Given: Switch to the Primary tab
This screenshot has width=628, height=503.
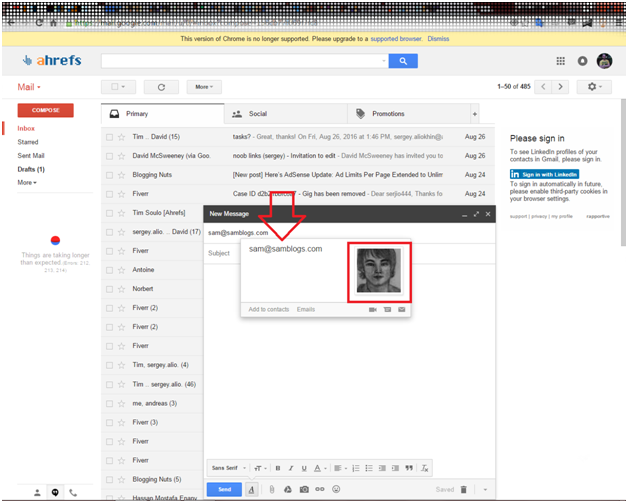Looking at the screenshot, I should [163, 114].
